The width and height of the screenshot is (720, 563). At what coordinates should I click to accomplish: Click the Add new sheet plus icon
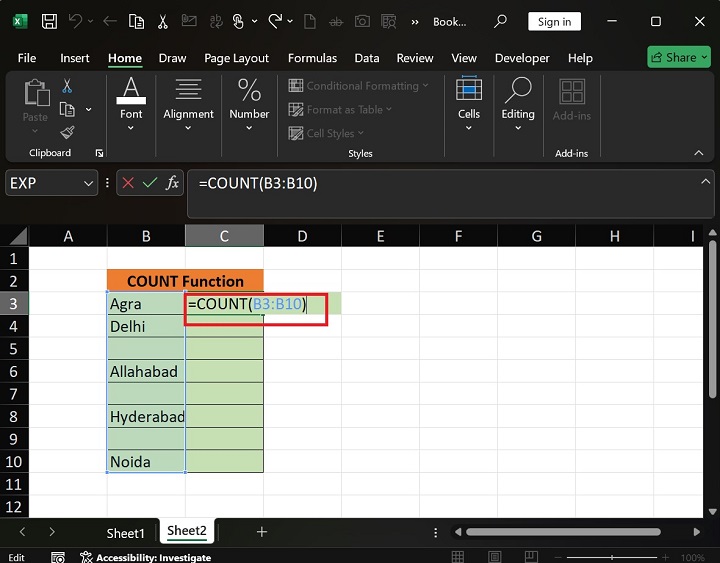[x=262, y=532]
